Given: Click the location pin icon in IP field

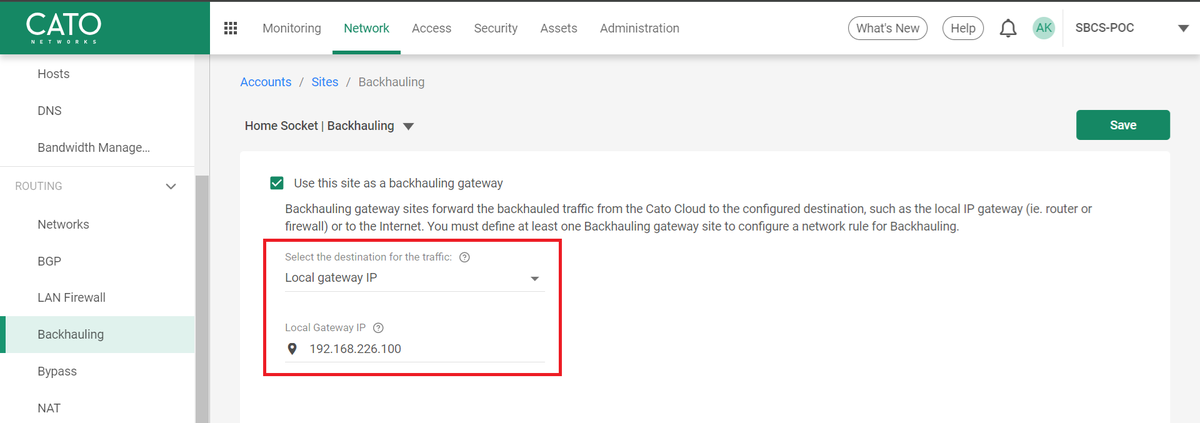Looking at the screenshot, I should coord(292,349).
